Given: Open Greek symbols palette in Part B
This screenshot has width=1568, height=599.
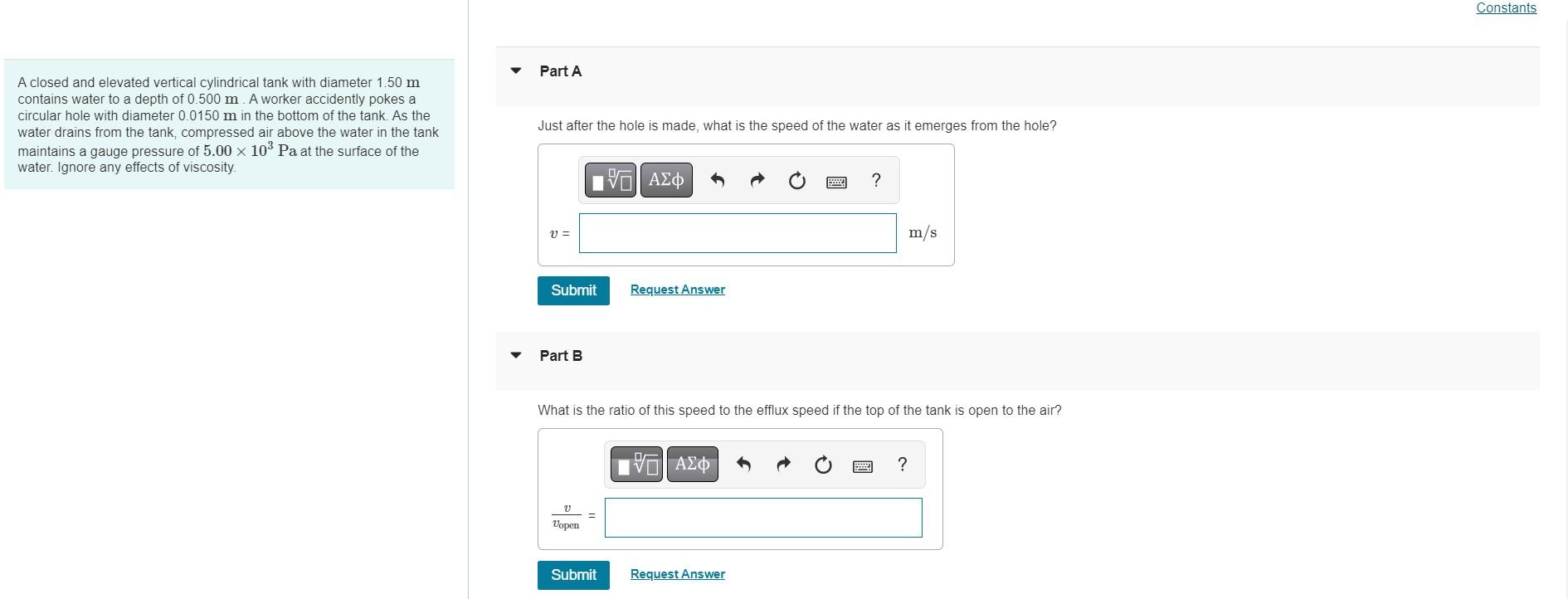Looking at the screenshot, I should coord(693,465).
